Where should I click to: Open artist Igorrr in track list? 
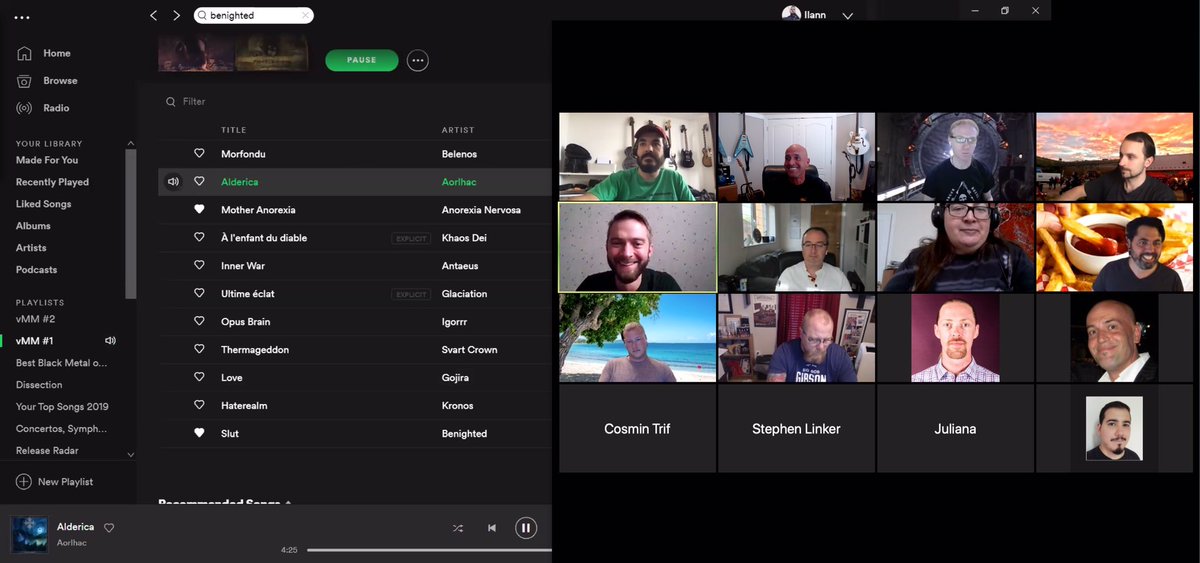tap(455, 322)
